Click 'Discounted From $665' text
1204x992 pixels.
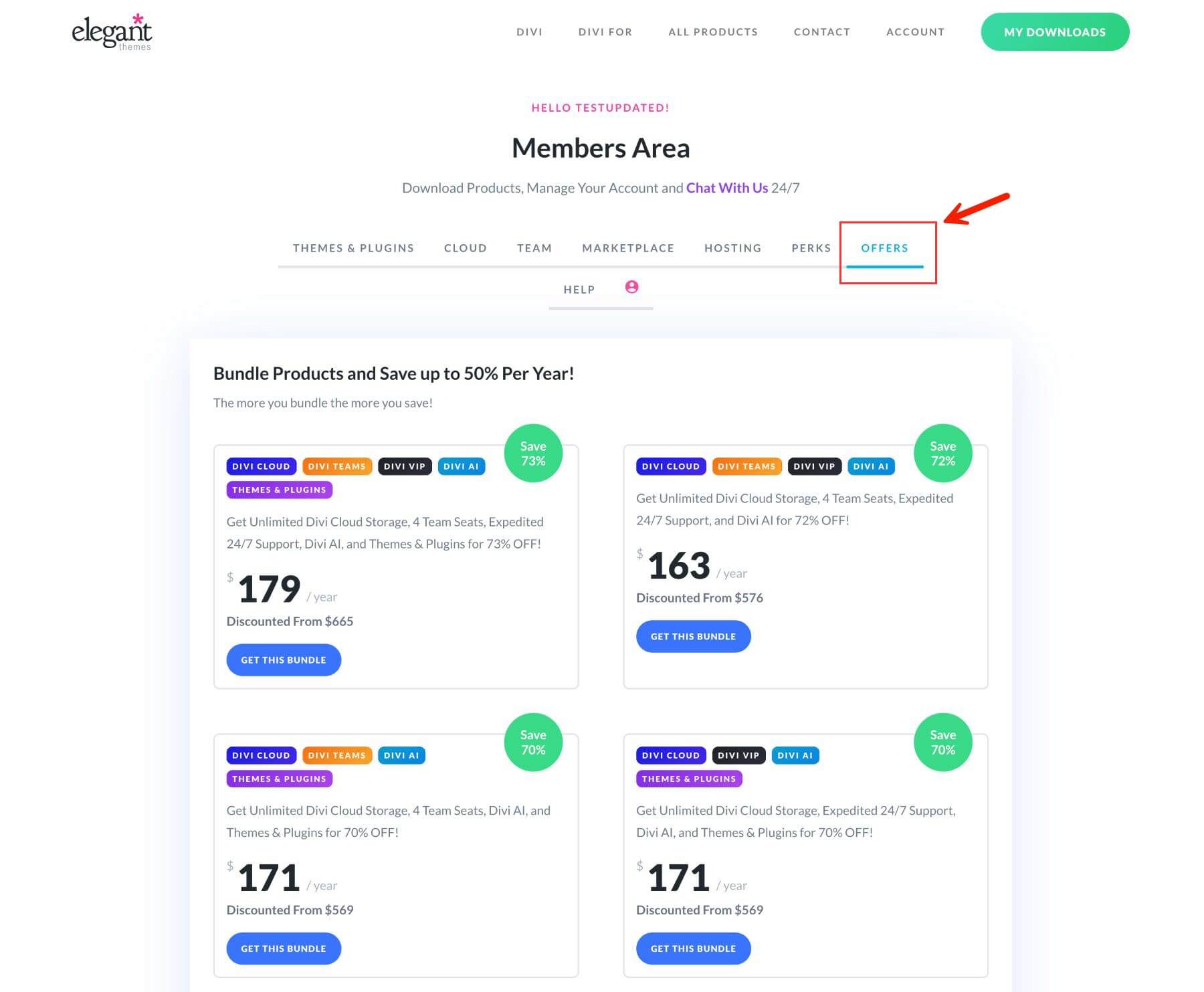pyautogui.click(x=290, y=621)
